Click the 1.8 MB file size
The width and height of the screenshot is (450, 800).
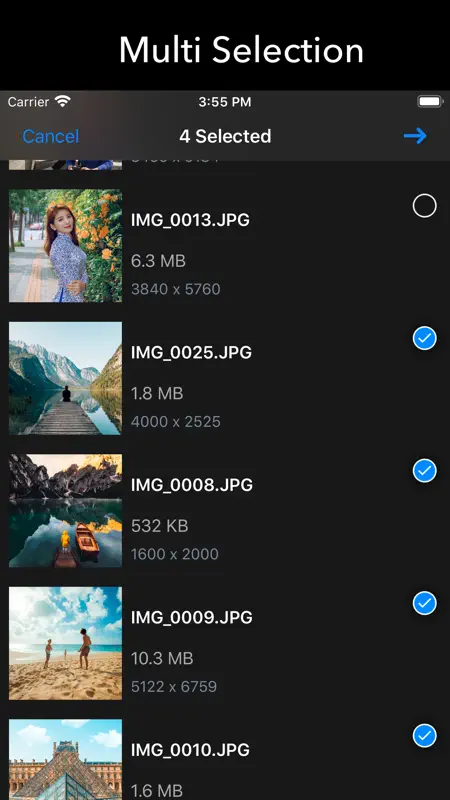[157, 393]
